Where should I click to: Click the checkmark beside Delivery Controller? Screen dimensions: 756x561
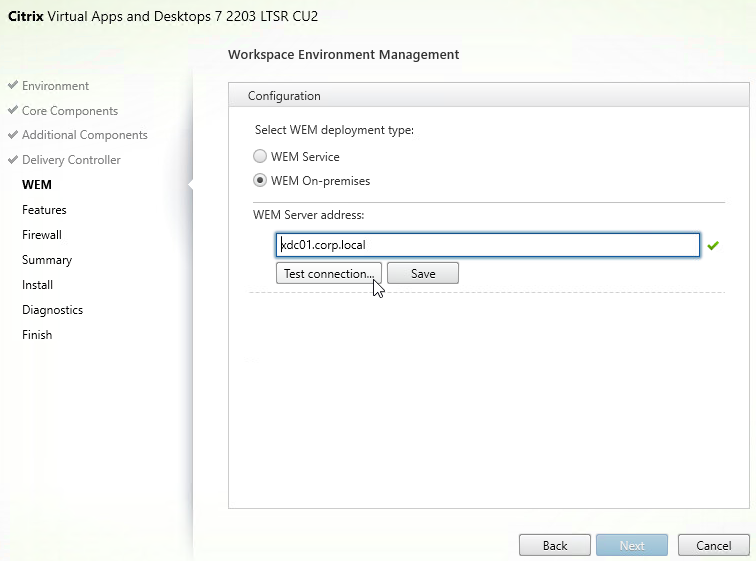[x=13, y=159]
